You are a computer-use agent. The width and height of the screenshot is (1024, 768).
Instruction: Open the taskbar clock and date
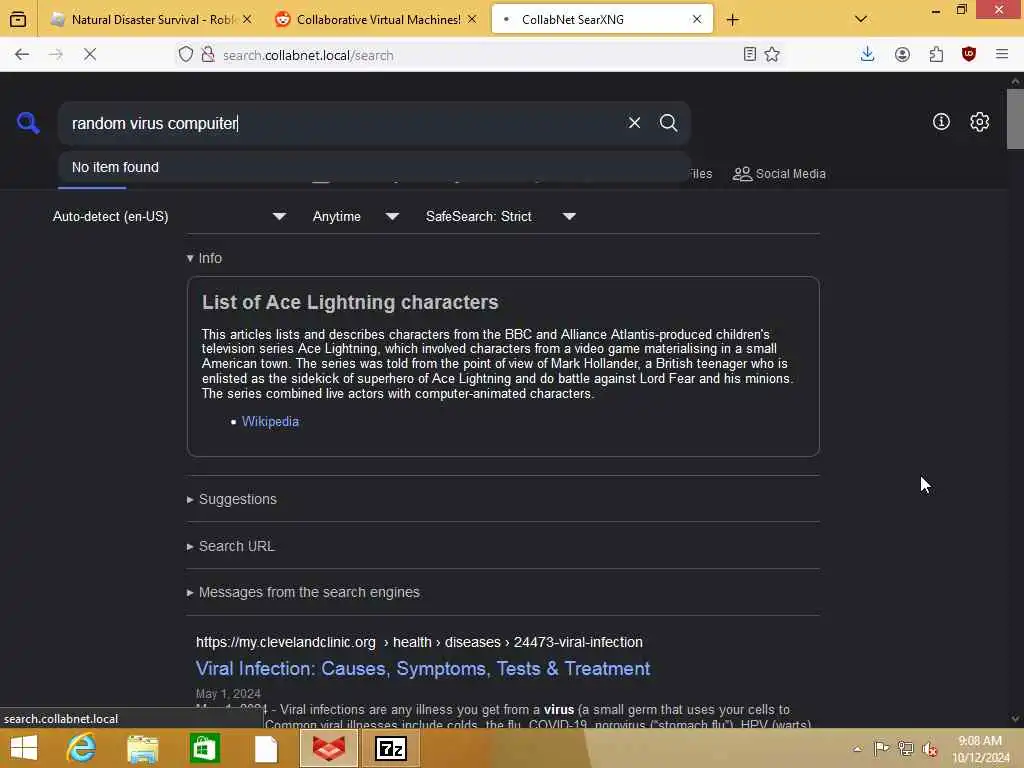click(x=981, y=749)
